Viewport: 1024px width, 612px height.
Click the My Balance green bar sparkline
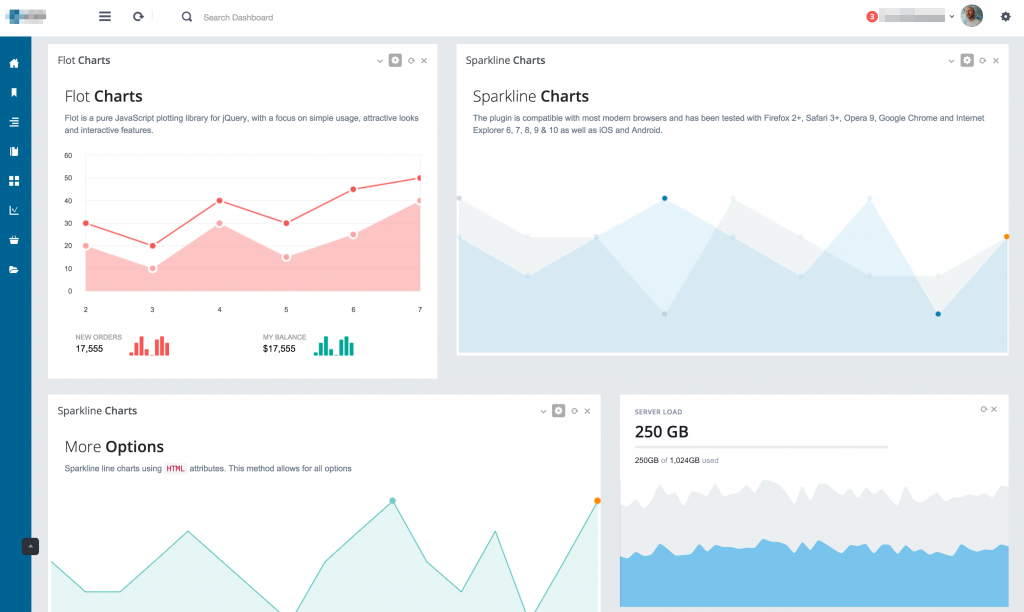tap(334, 346)
